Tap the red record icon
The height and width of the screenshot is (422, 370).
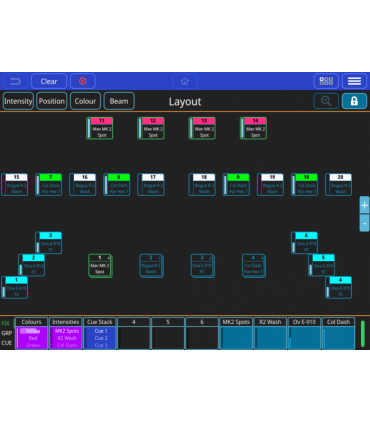pos(83,81)
